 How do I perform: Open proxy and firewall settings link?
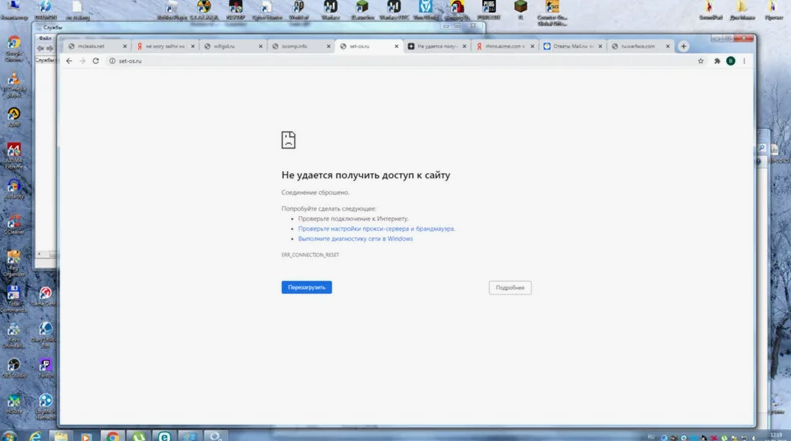click(x=376, y=229)
